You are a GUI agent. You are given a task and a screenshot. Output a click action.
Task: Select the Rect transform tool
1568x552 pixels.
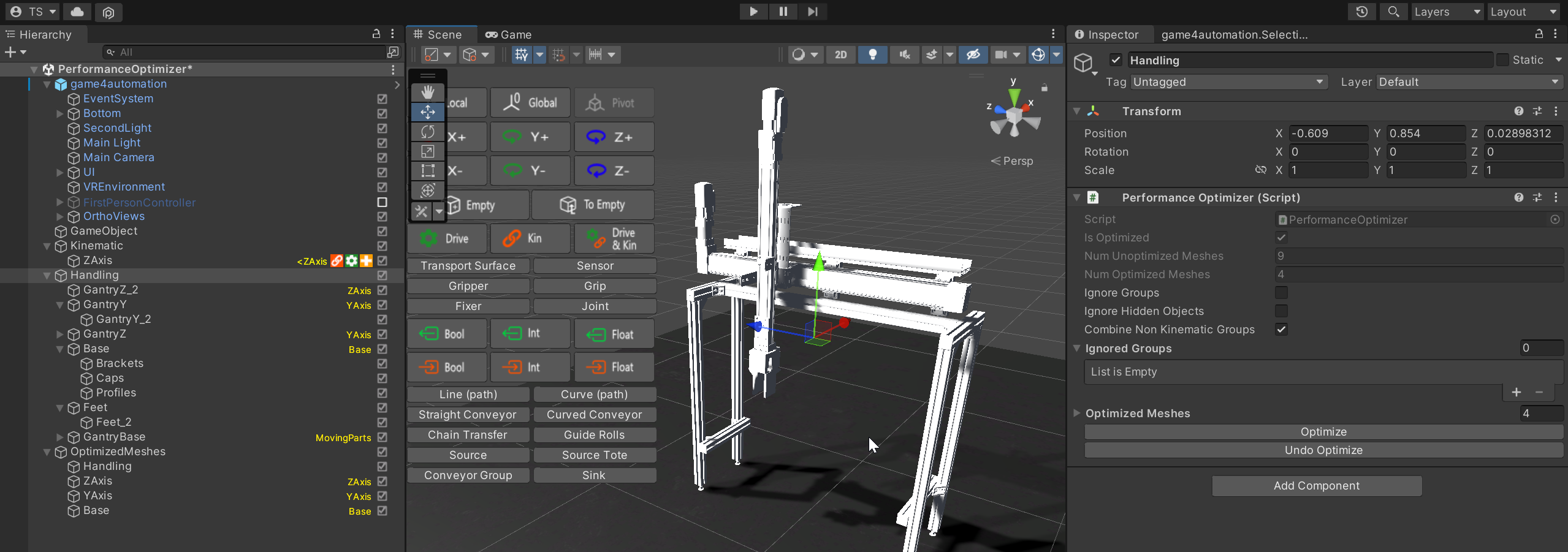[427, 171]
